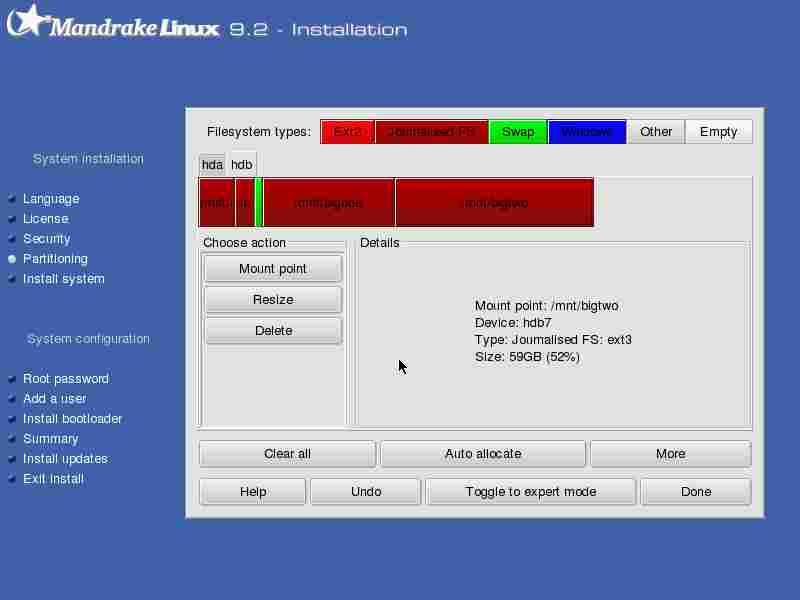
Task: Click the Root password step bullet
Action: (12, 379)
